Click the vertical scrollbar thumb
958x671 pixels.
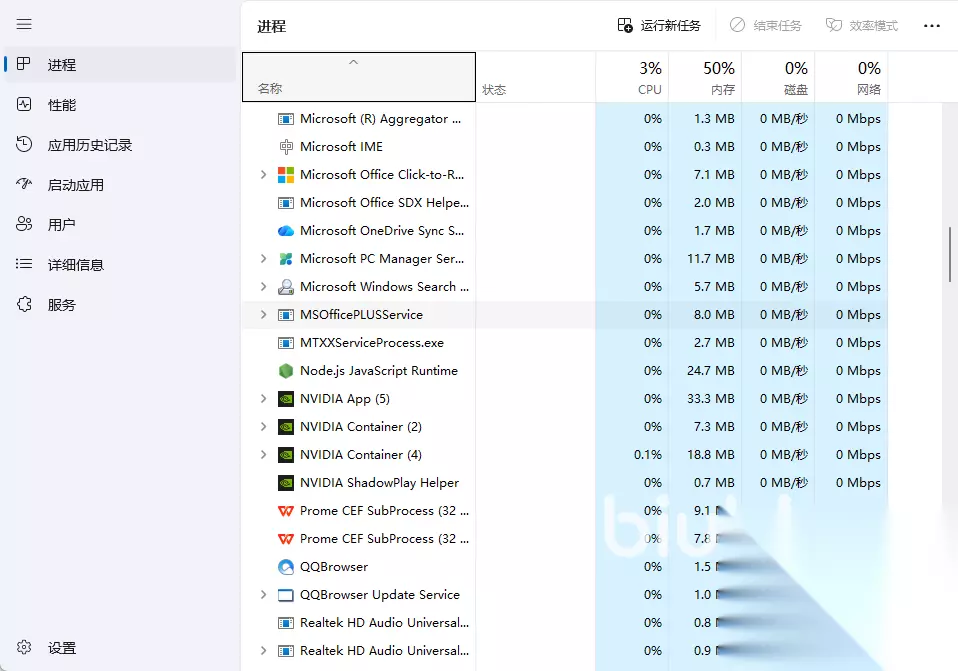[x=949, y=254]
